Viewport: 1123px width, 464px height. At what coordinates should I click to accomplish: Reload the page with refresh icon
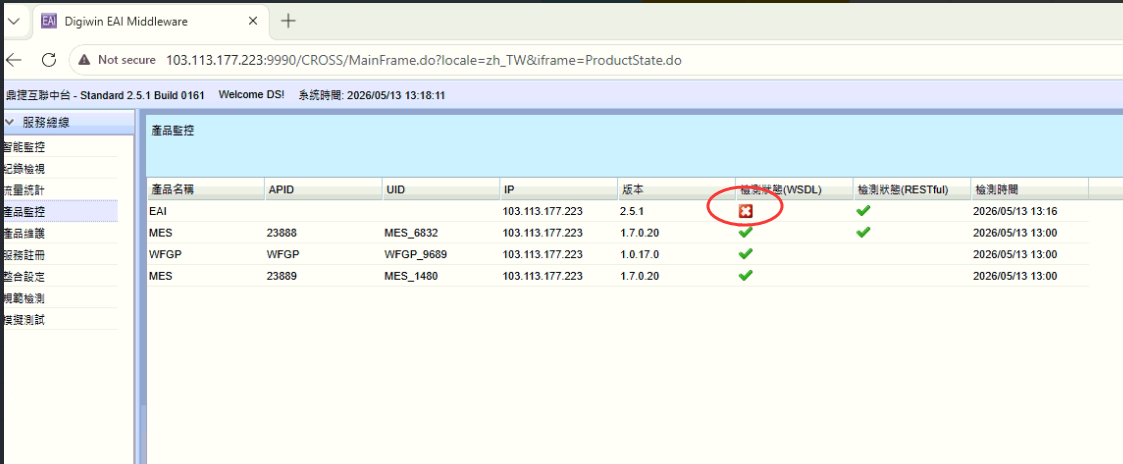(x=49, y=60)
